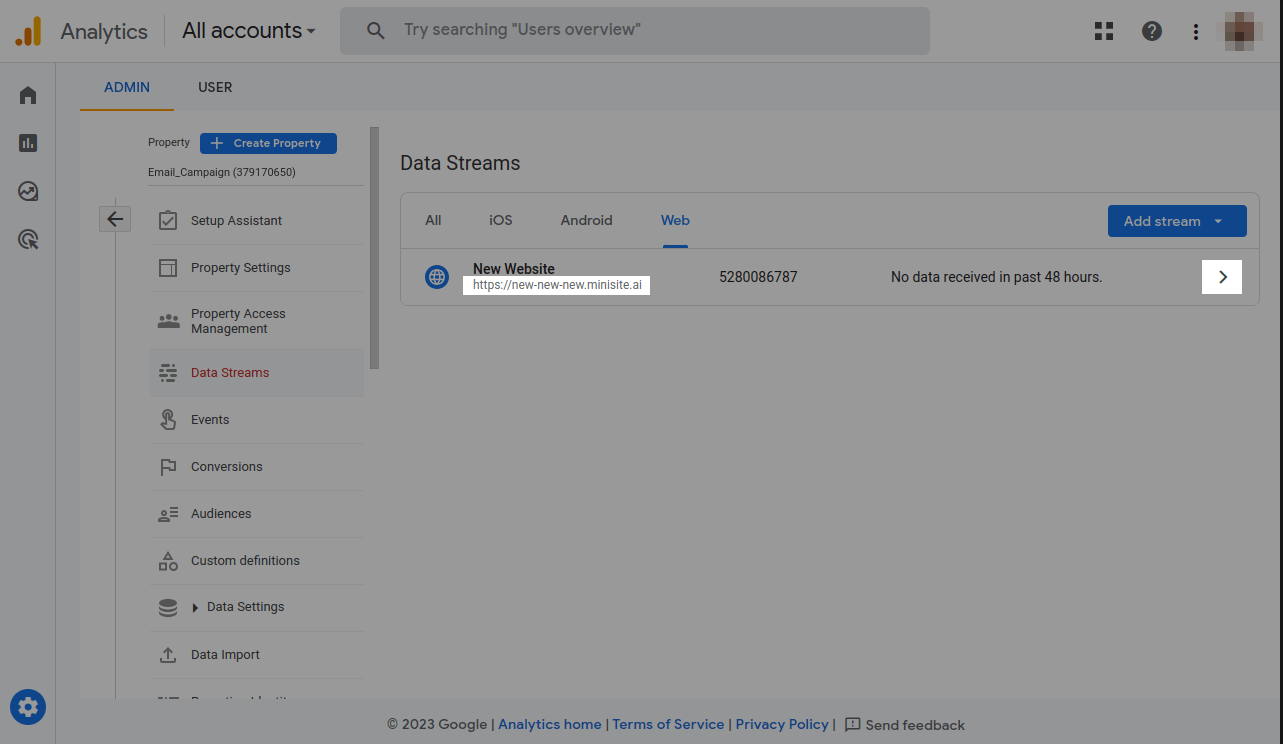Open the Google apps grid
Screen dimensions: 1283x744
point(1104,31)
